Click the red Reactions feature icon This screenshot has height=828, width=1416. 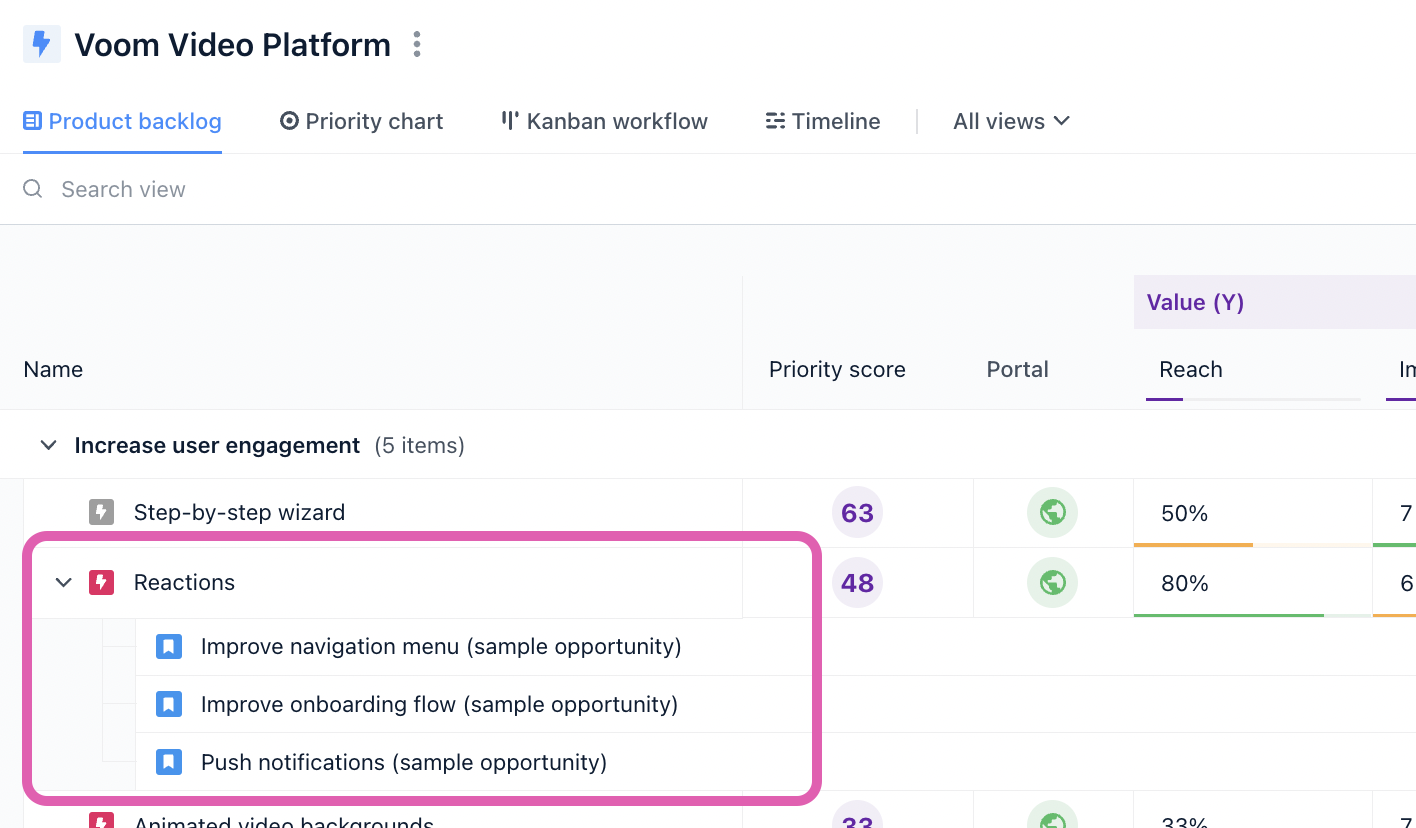pyautogui.click(x=101, y=582)
